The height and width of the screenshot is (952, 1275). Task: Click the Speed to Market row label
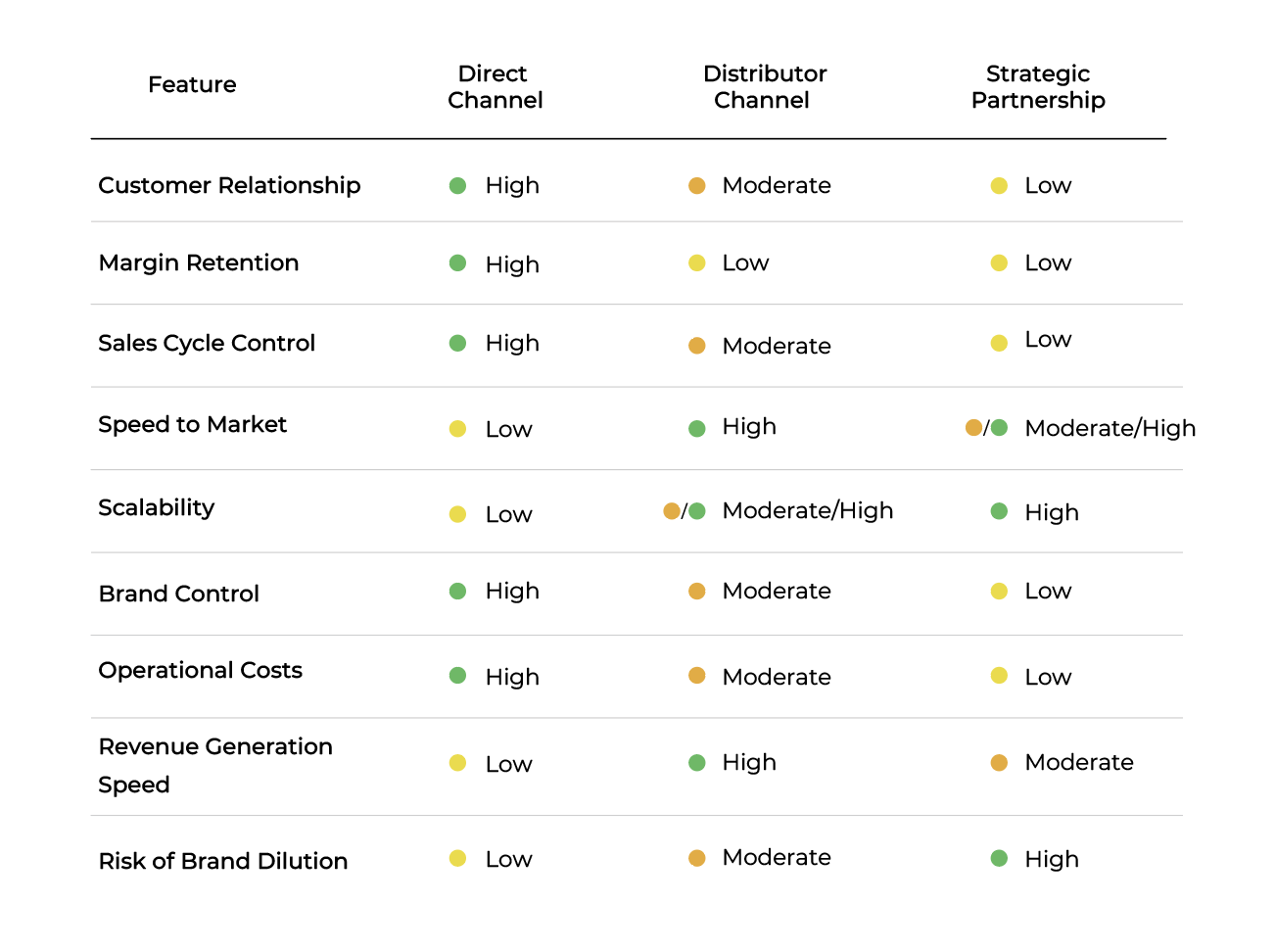(x=192, y=424)
